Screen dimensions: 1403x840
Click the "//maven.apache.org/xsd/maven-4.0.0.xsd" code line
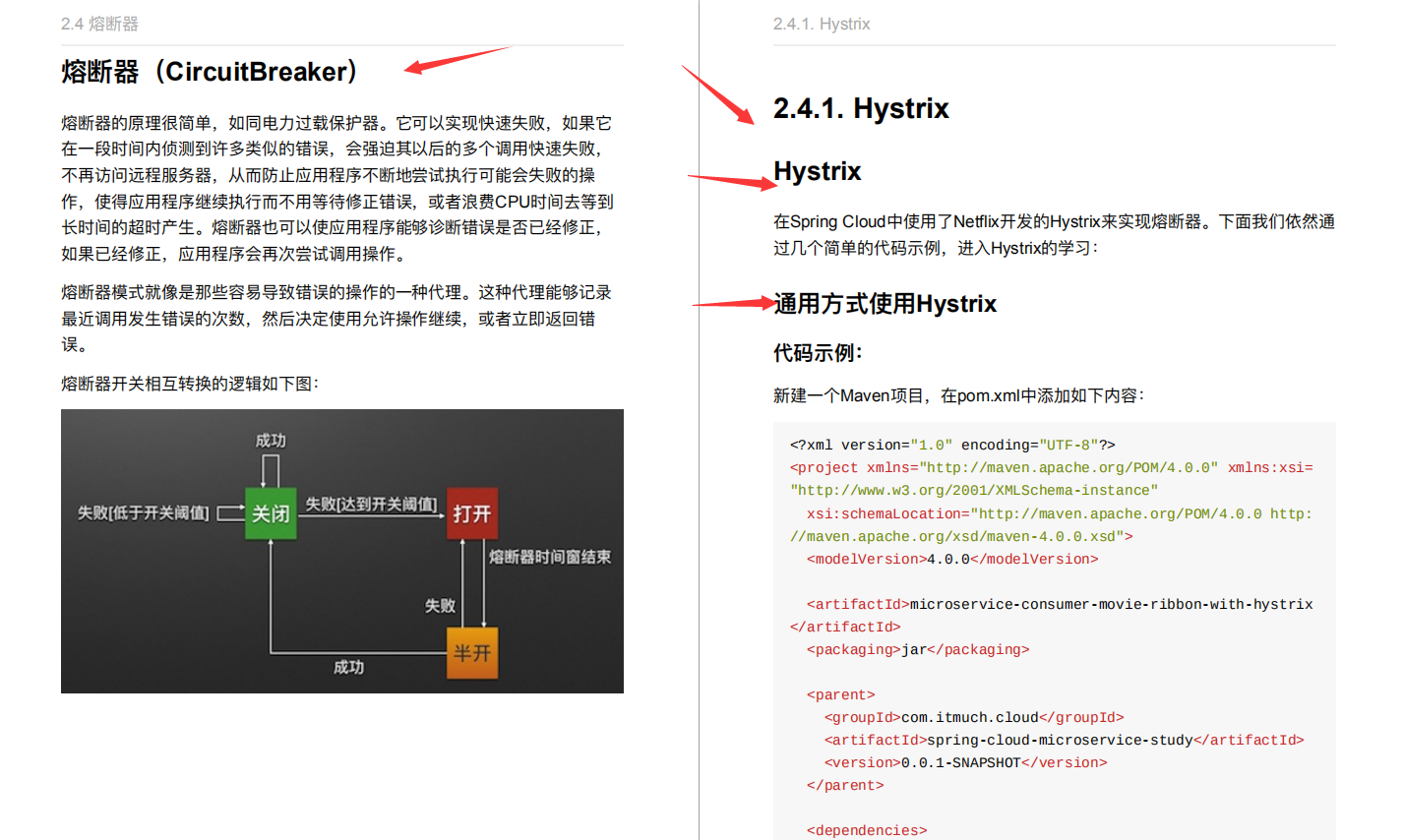(x=961, y=536)
